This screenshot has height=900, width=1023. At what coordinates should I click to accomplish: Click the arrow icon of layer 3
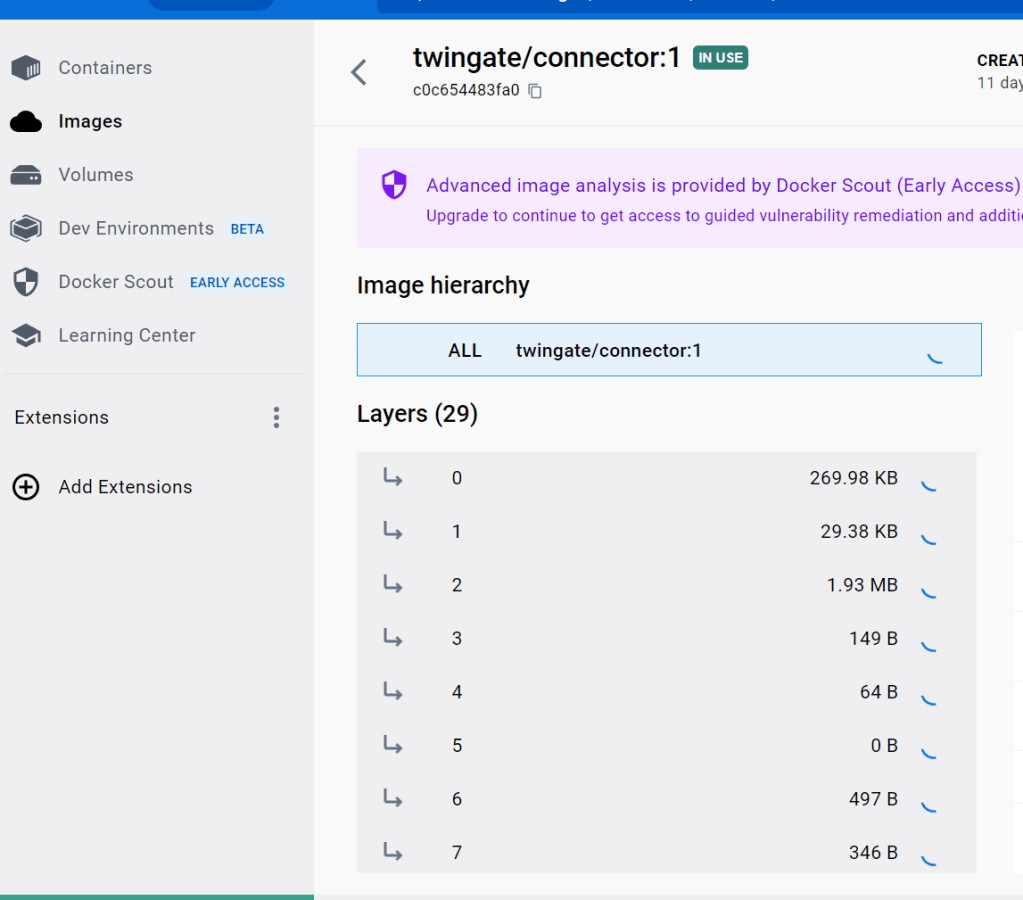[x=392, y=638]
